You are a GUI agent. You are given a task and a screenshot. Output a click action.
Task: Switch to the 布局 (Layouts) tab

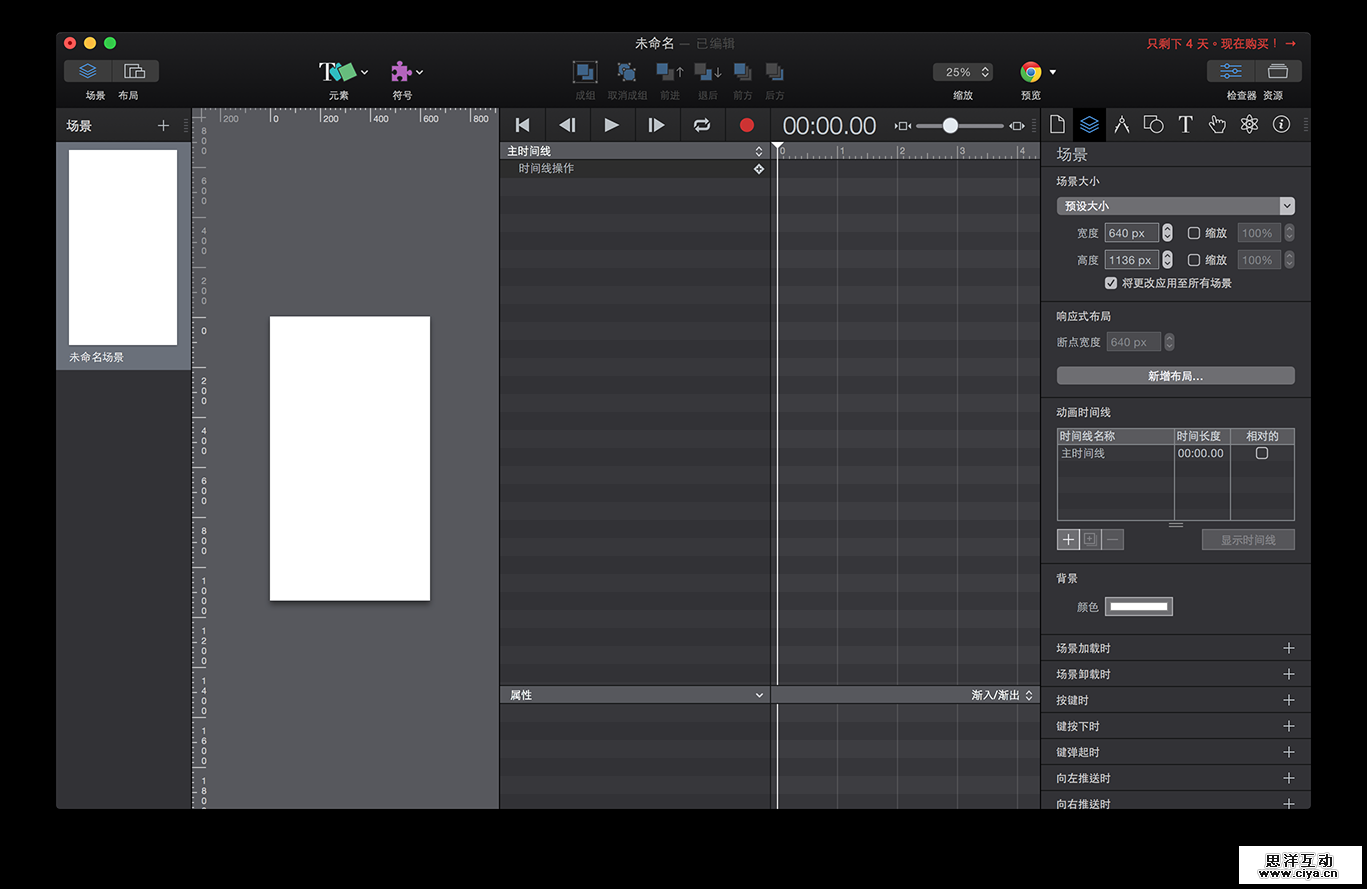click(134, 72)
